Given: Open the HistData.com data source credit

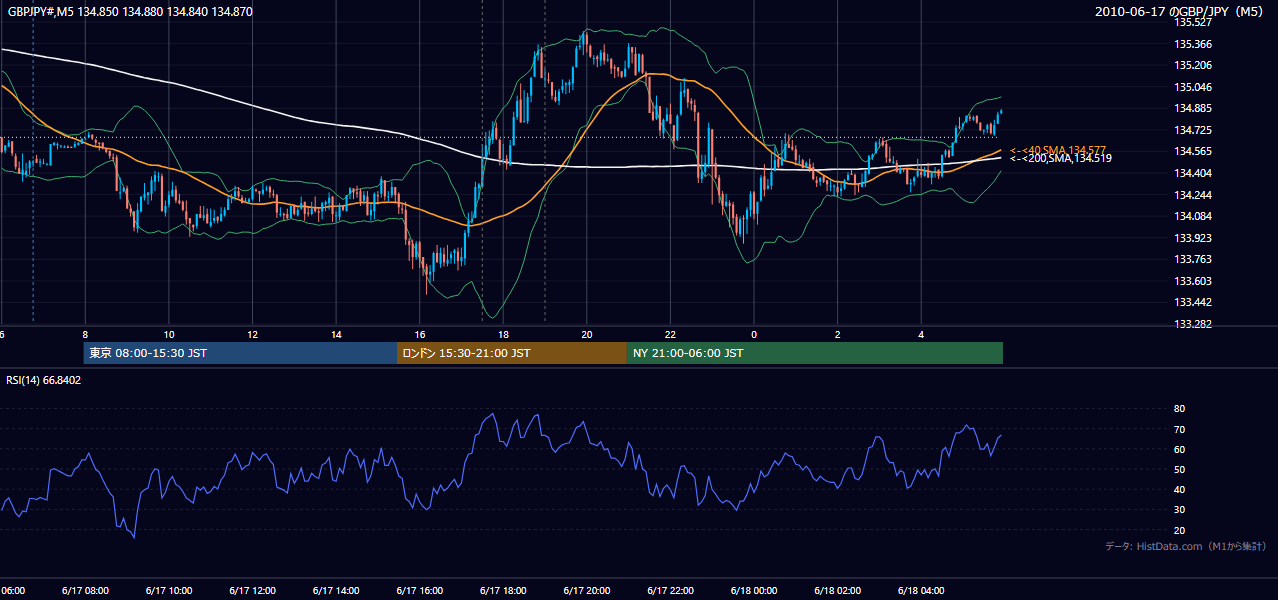Looking at the screenshot, I should coord(1186,546).
